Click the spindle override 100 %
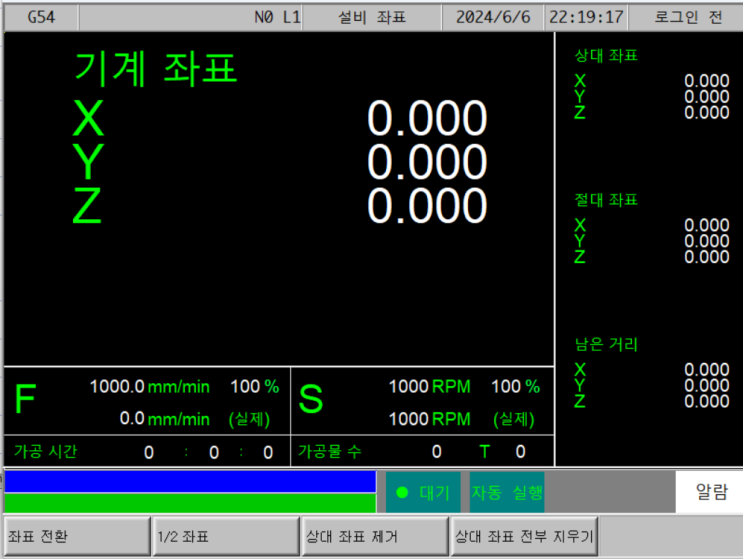 (516, 387)
